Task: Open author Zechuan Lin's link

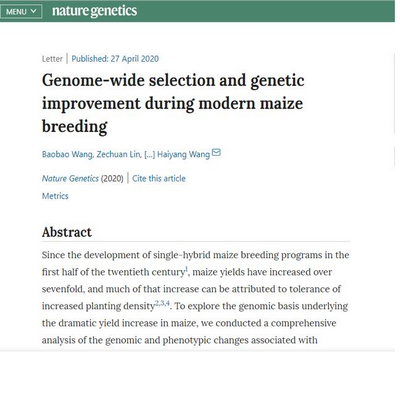Action: click(119, 154)
